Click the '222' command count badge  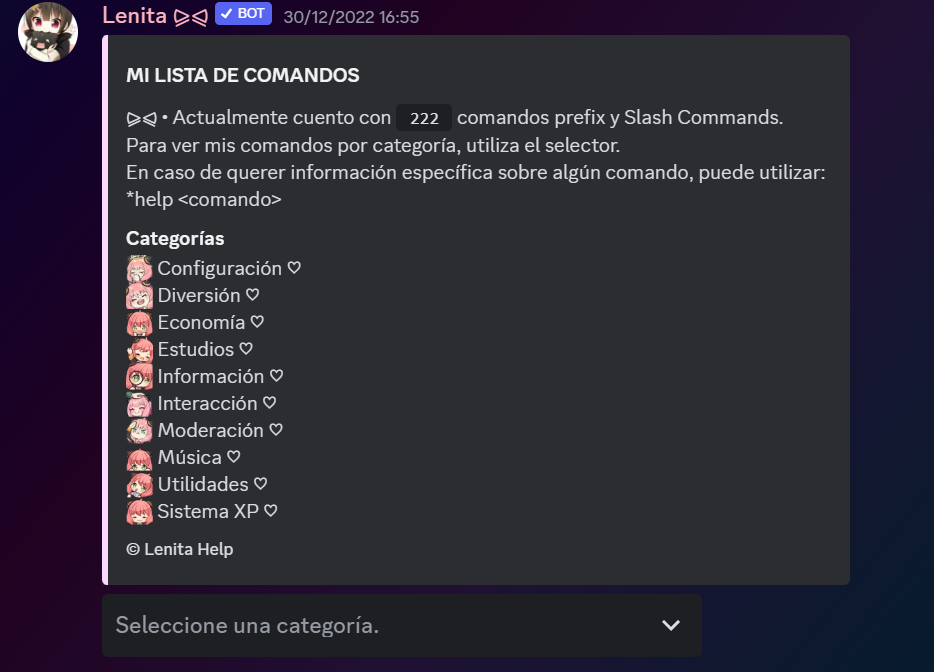[x=423, y=117]
